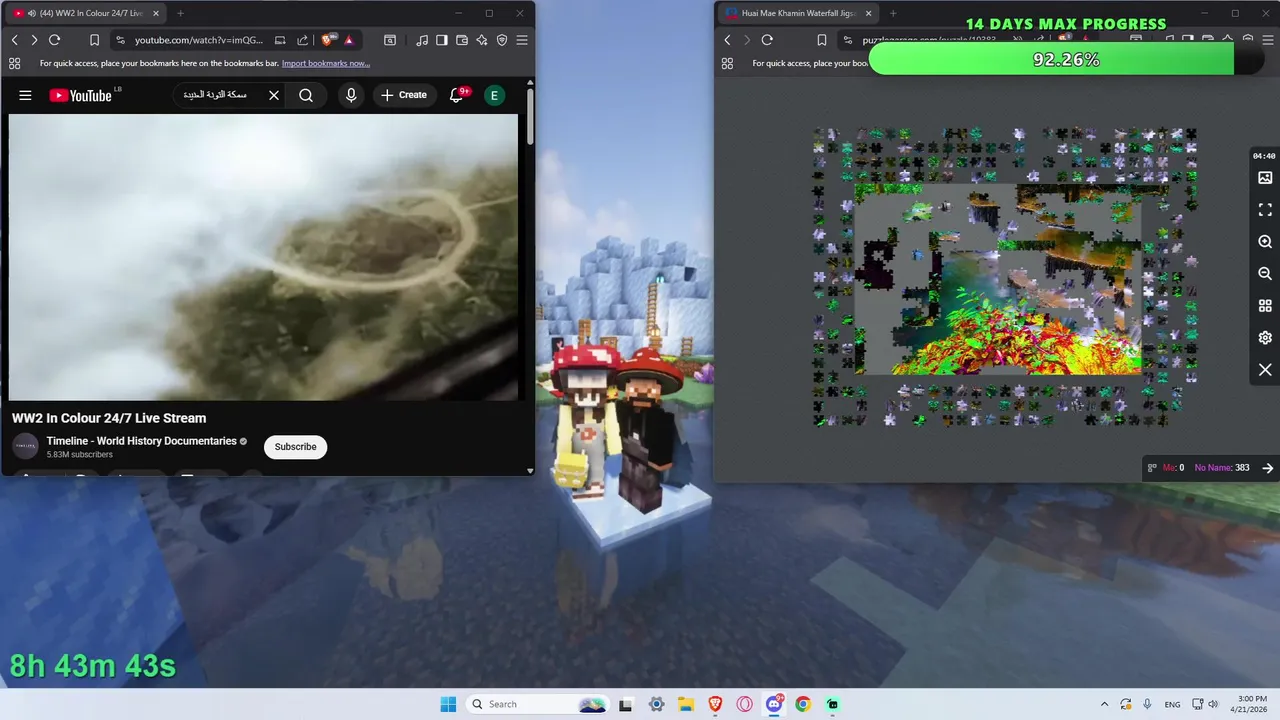Open Leo AI sparkle icon in YouTube window
The height and width of the screenshot is (720, 1280).
pyautogui.click(x=482, y=40)
